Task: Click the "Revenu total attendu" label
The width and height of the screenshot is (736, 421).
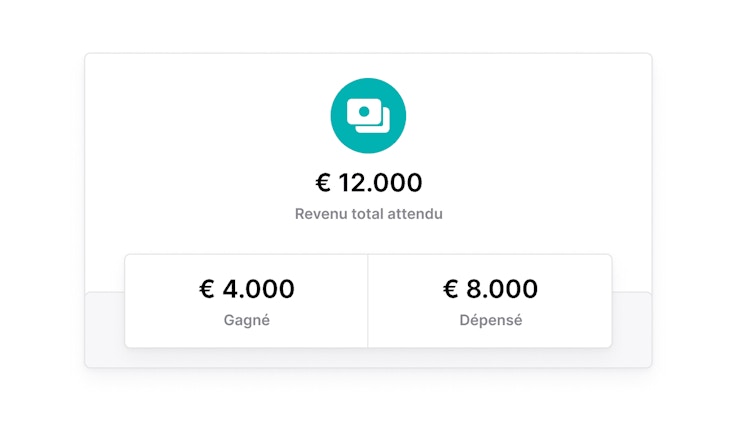Action: coord(368,213)
